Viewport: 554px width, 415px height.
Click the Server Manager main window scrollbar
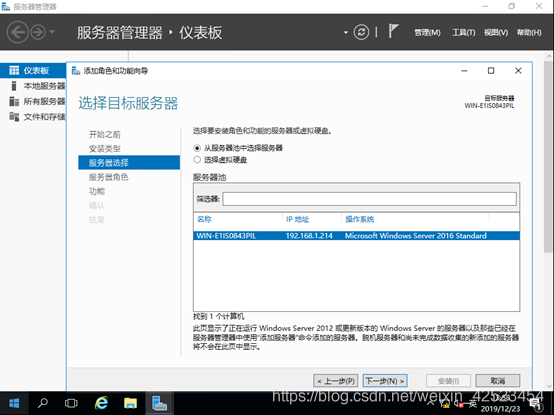coord(548,156)
